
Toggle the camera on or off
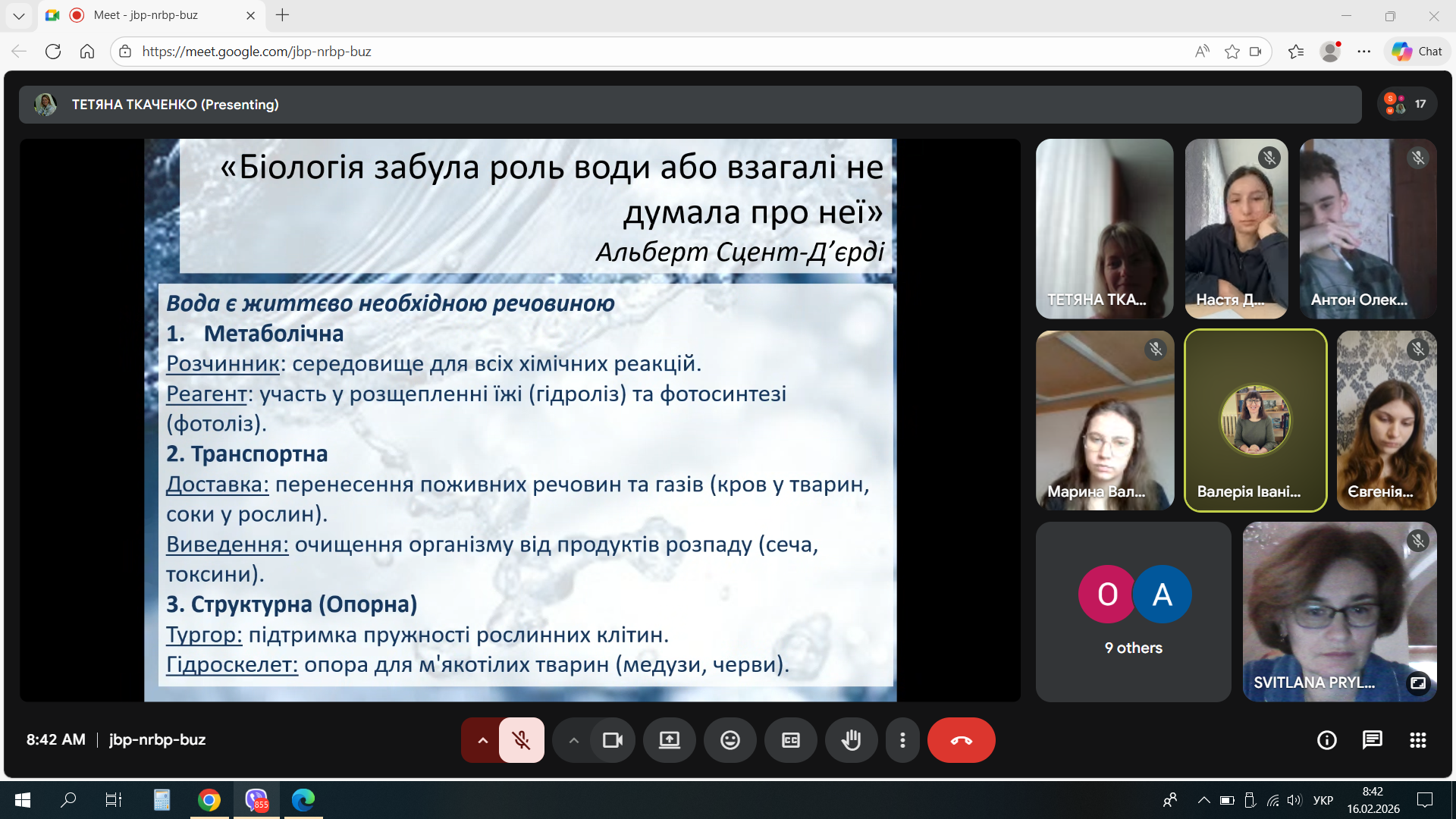coord(612,740)
